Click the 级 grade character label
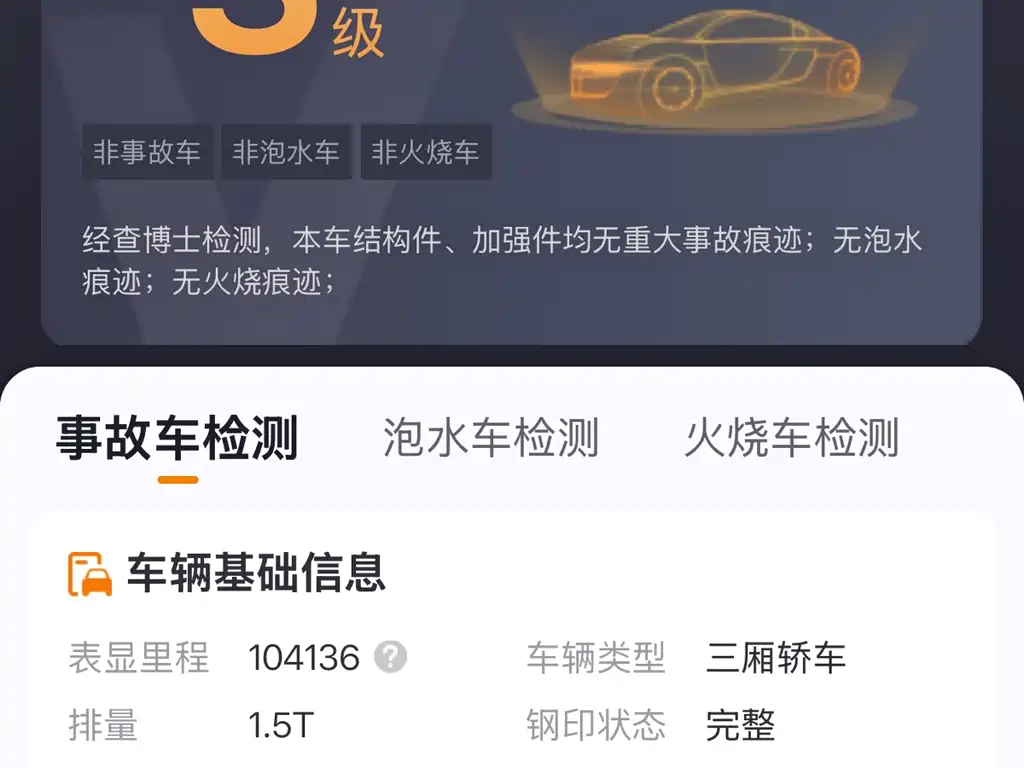The image size is (1024, 768). (358, 36)
